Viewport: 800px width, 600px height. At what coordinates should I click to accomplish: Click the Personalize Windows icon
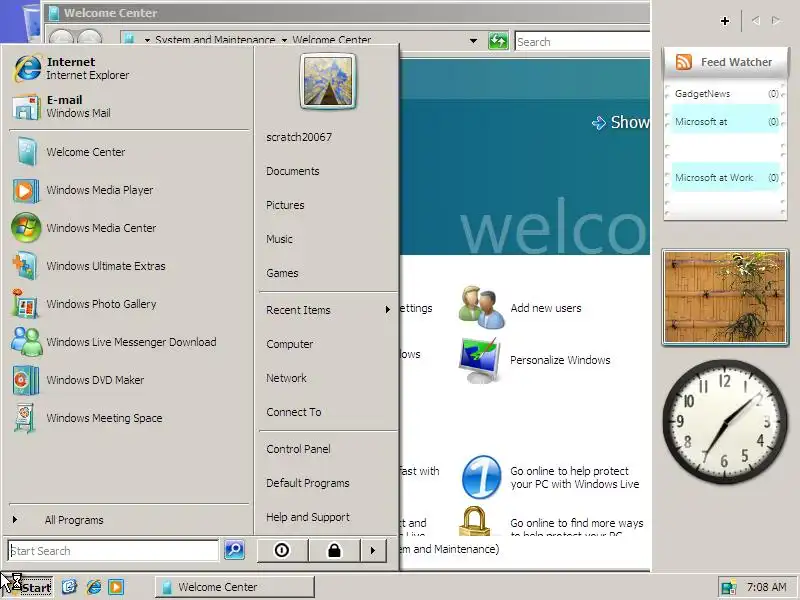tap(478, 360)
